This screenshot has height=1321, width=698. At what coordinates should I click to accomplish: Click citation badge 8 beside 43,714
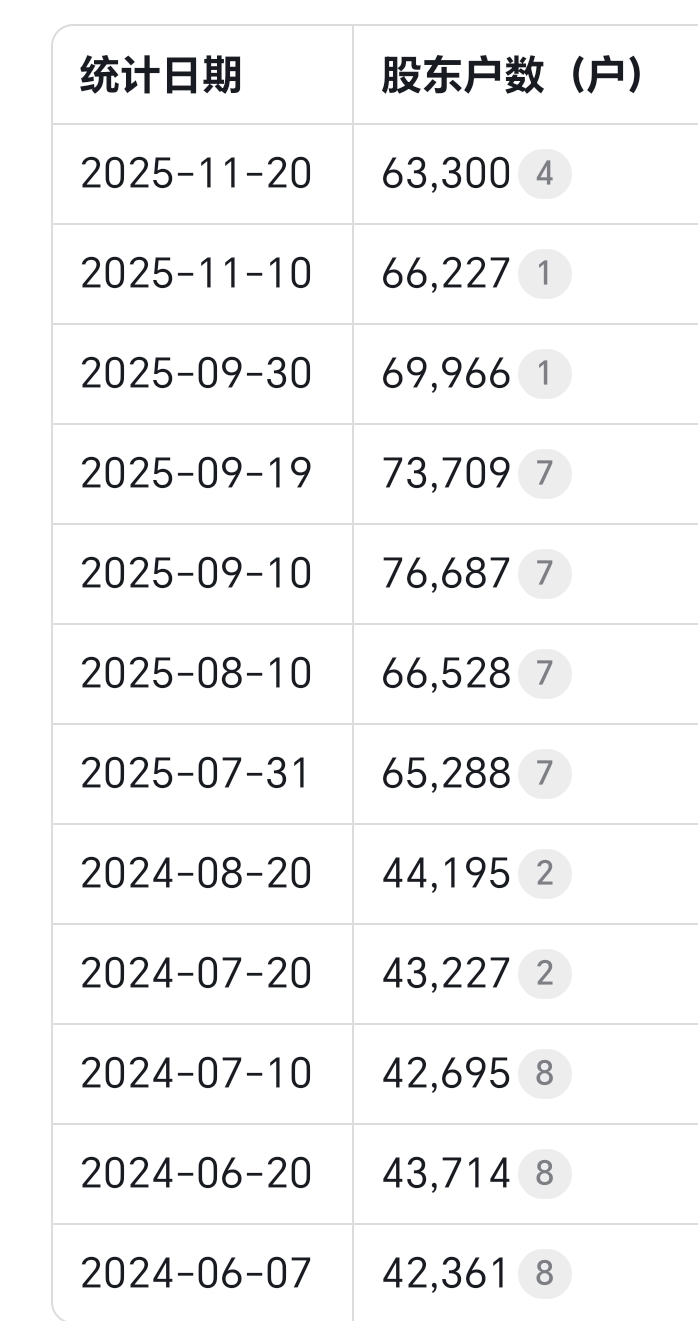point(544,1174)
